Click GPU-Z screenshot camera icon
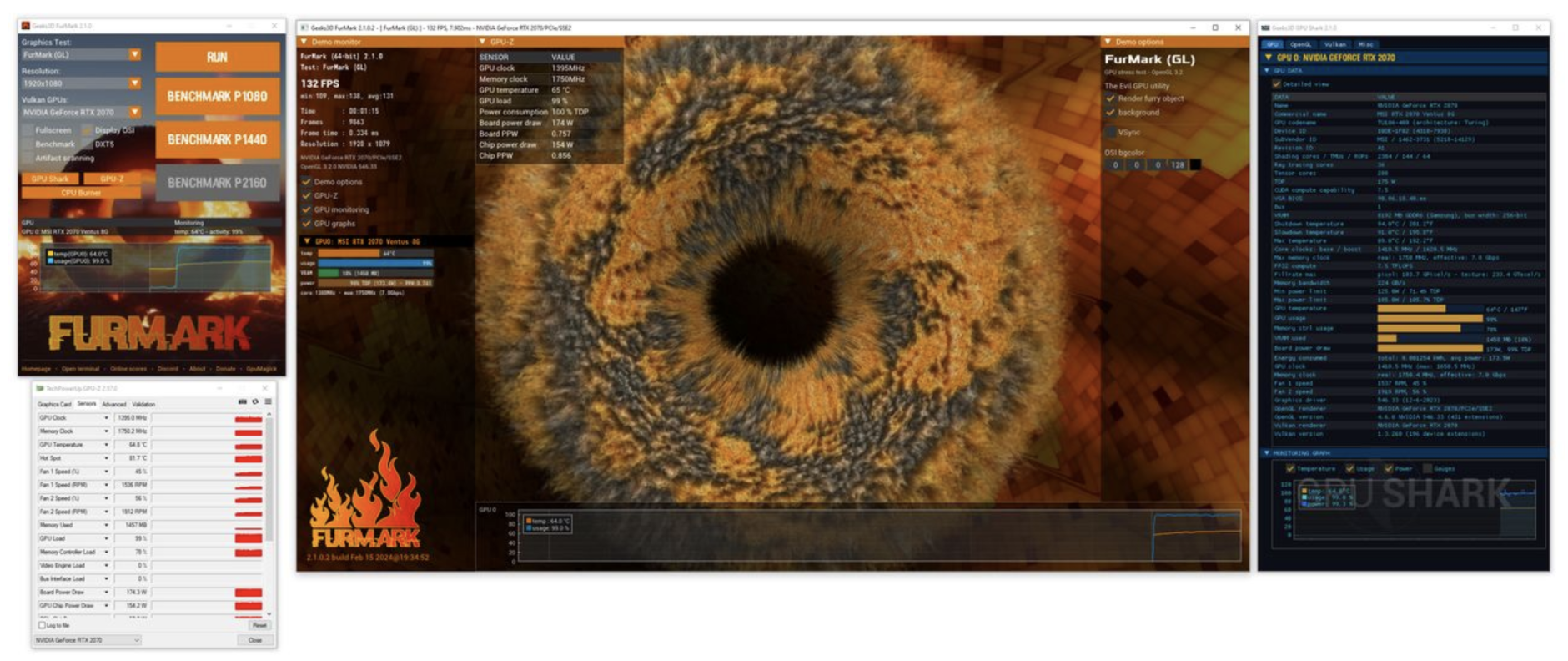 243,402
